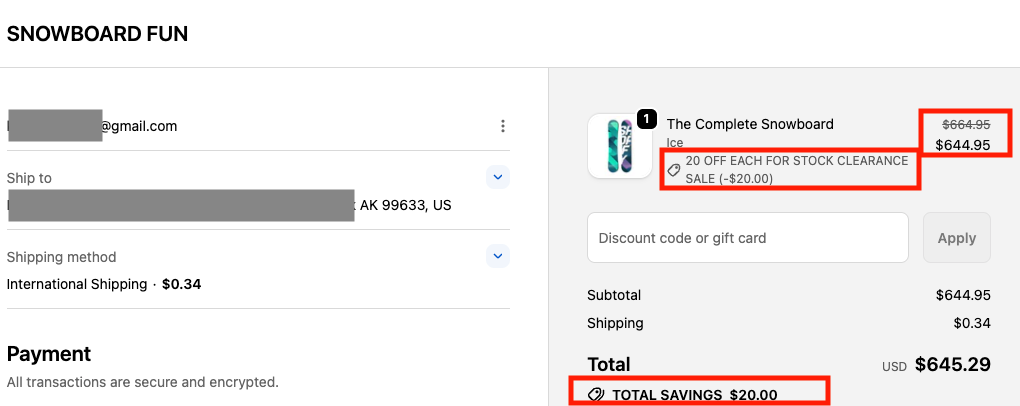The image size is (1020, 406).
Task: Click the Complete Snowboard product thumbnail
Action: [619, 146]
